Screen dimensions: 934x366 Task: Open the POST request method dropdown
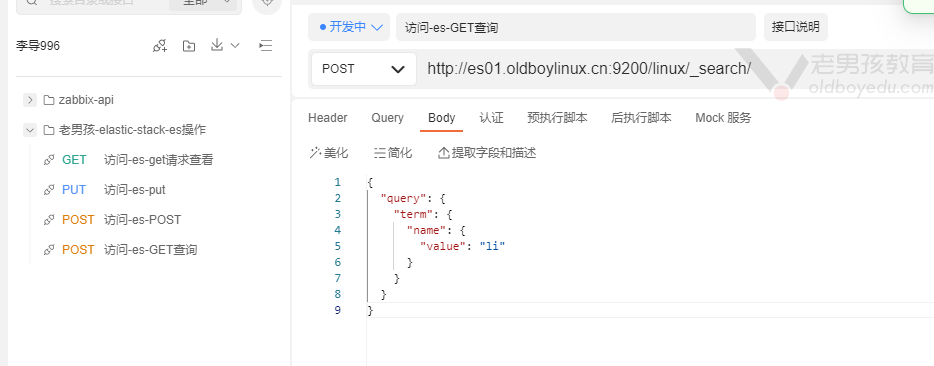coord(363,69)
